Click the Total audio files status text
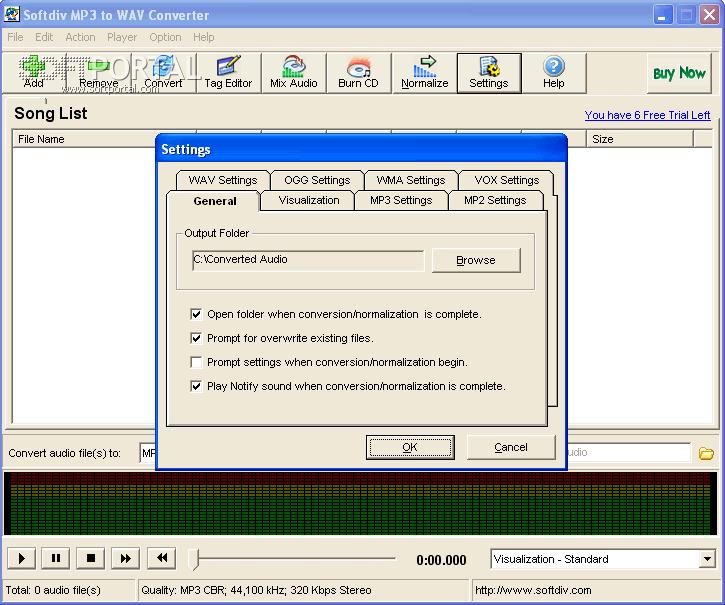 (x=53, y=590)
